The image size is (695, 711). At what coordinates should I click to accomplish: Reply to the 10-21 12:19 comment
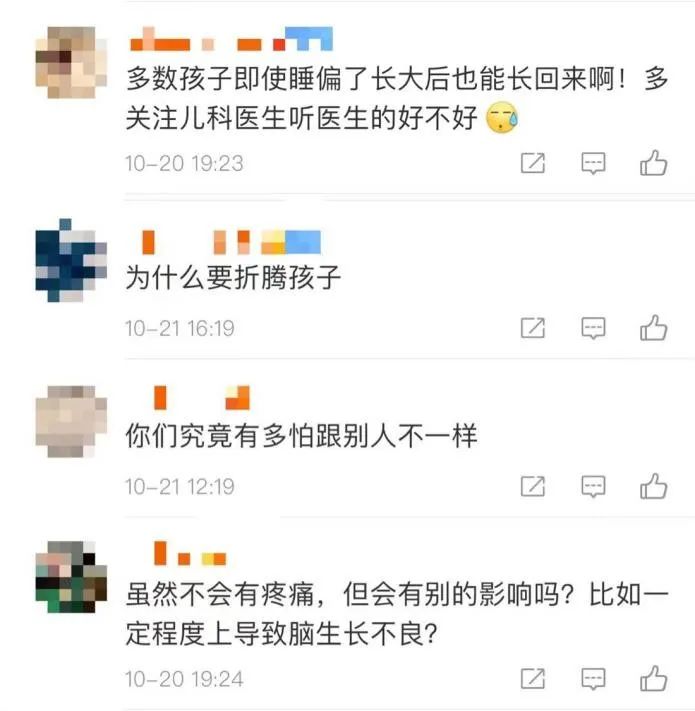point(593,487)
